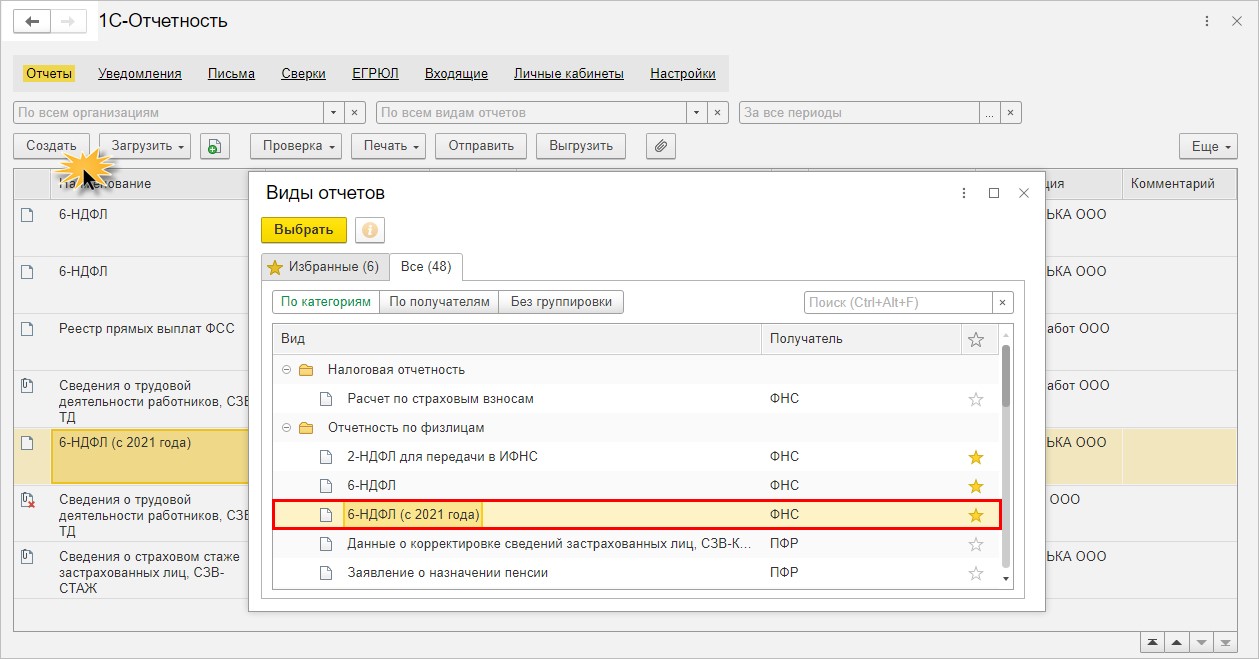Clear the report search field
Image resolution: width=1259 pixels, height=659 pixels.
point(1003,302)
